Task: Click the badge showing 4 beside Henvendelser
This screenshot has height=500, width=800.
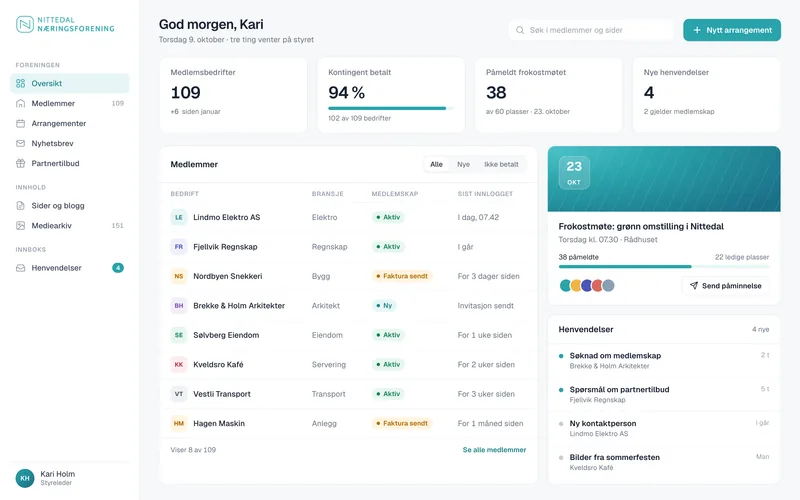Action: coord(118,268)
